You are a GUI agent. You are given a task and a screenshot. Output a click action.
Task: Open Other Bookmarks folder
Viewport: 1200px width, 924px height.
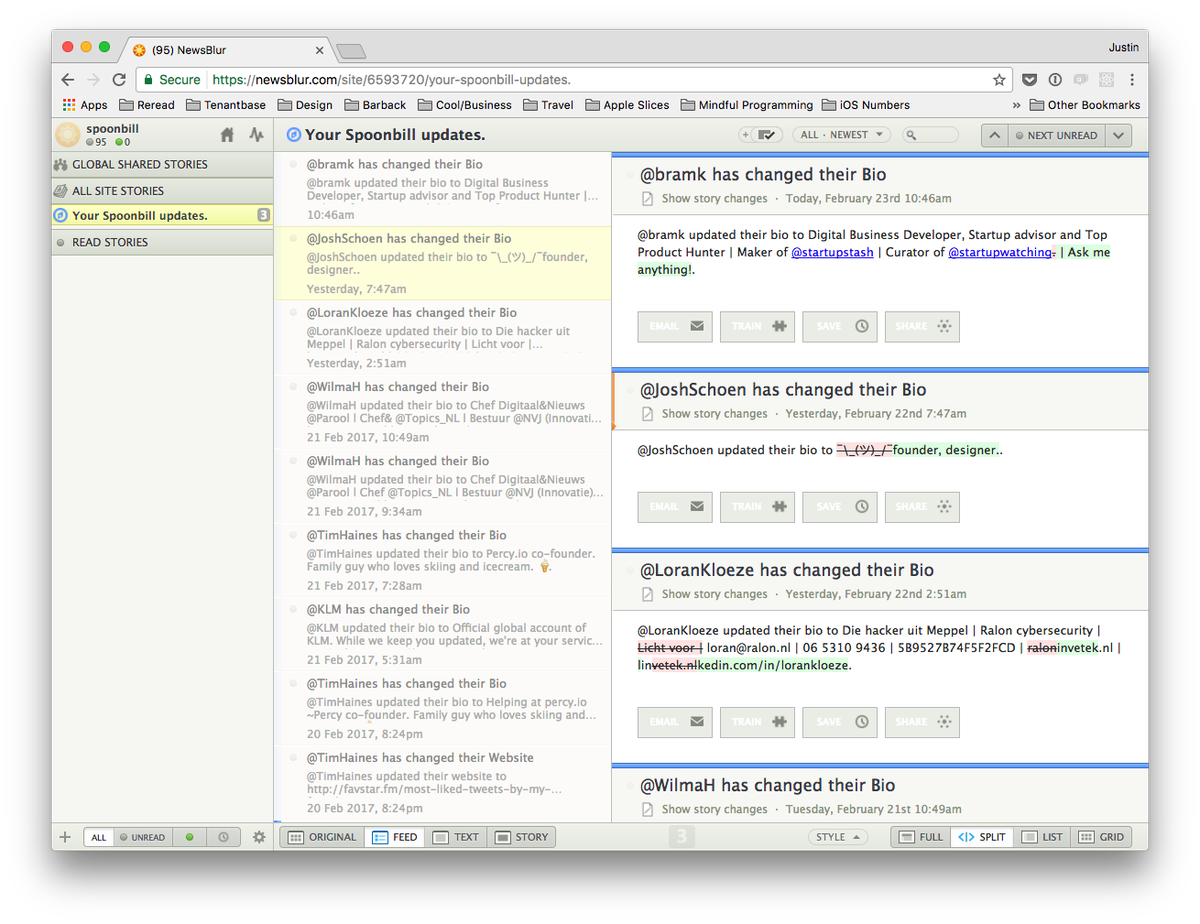tap(1085, 105)
